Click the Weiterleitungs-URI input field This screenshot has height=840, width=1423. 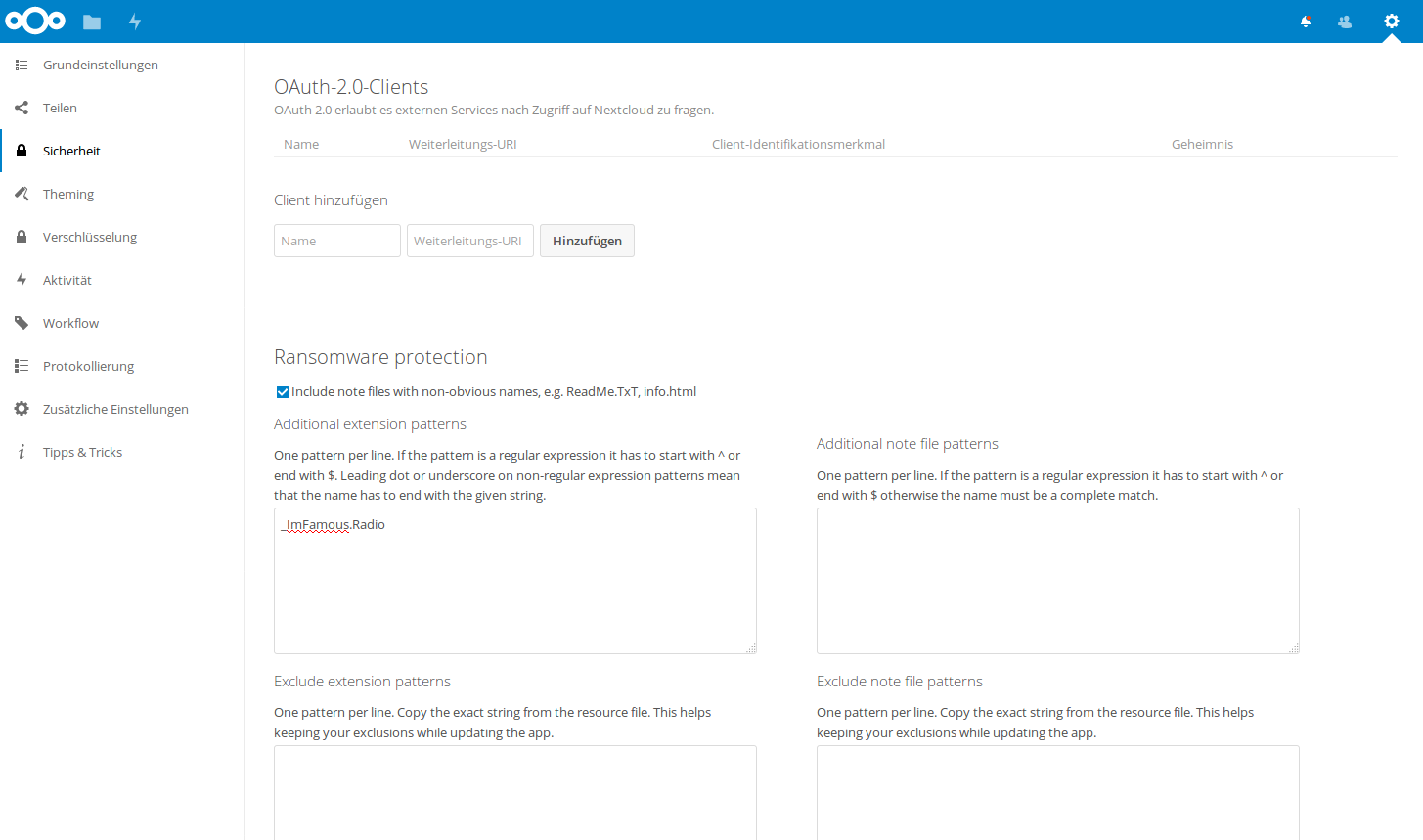pos(469,241)
